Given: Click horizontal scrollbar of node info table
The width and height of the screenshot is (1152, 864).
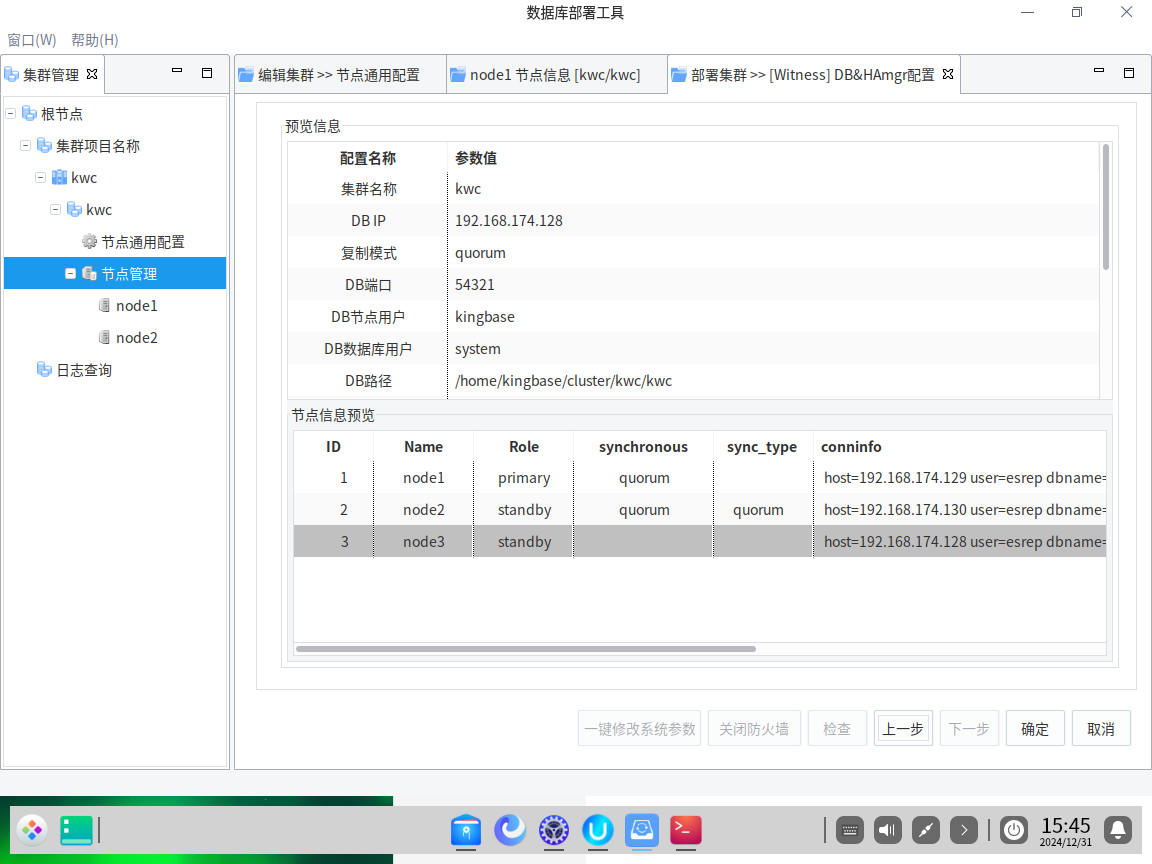Looking at the screenshot, I should (525, 649).
